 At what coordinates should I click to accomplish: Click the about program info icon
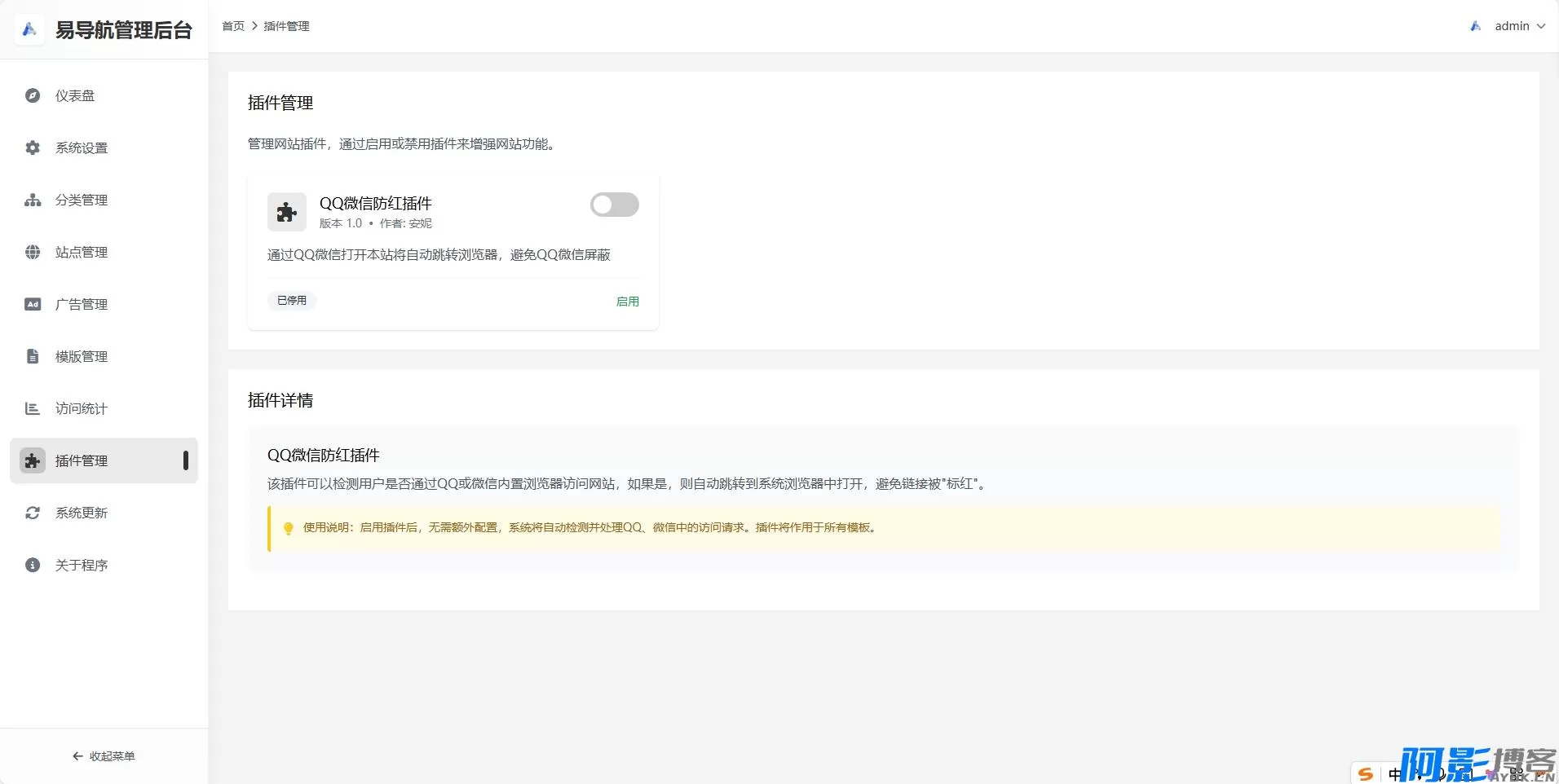click(33, 565)
